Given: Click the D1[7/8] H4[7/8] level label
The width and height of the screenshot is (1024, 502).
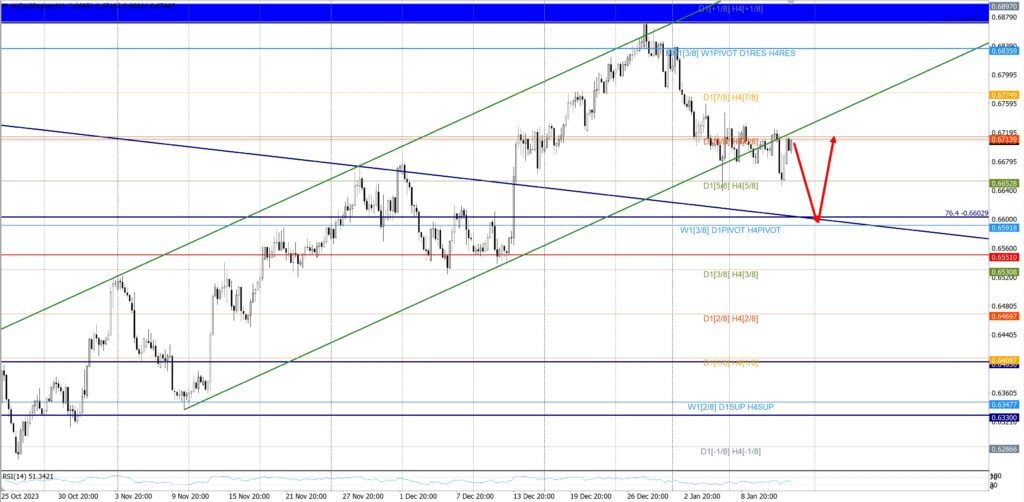Looking at the screenshot, I should coord(730,97).
